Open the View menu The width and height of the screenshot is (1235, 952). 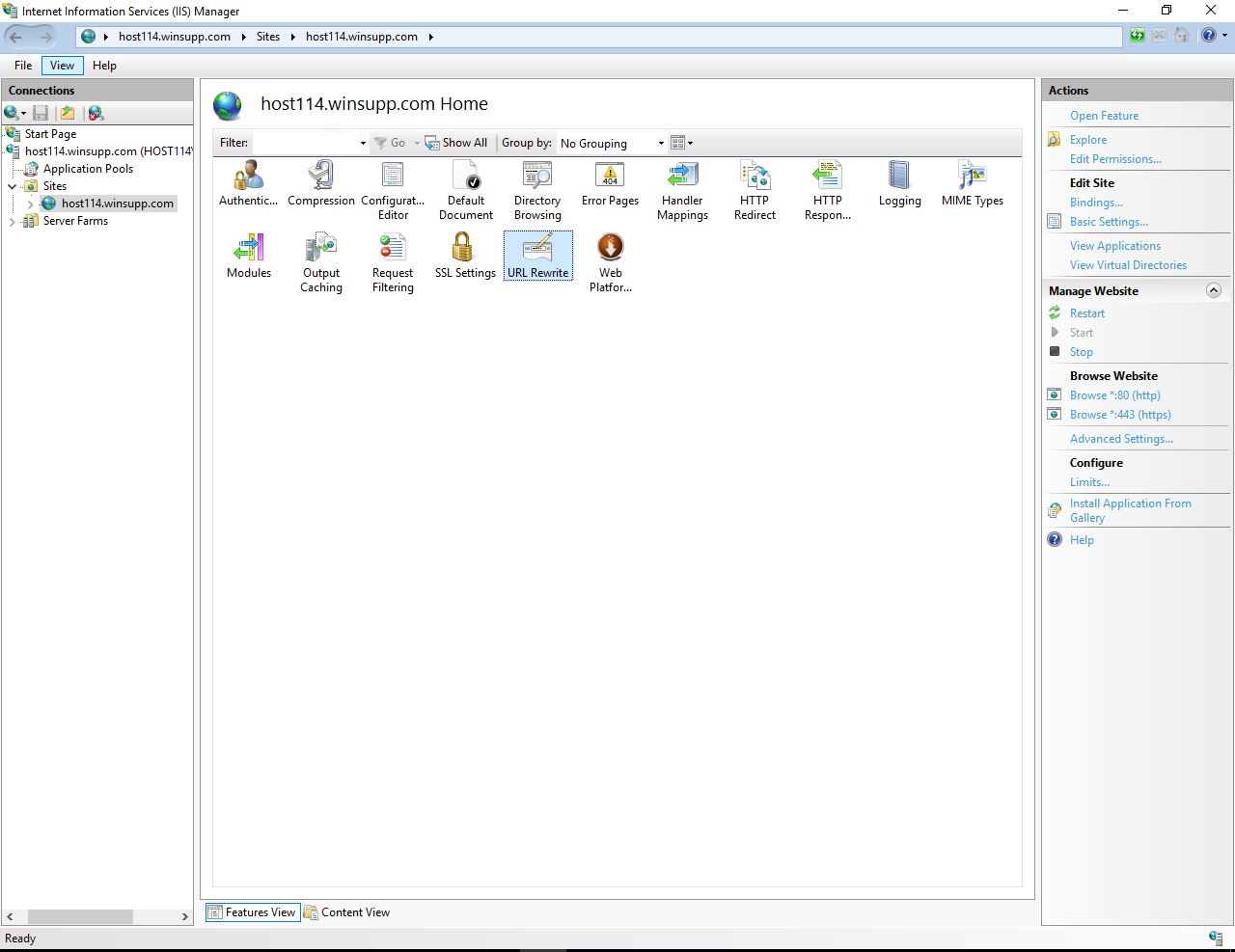(62, 66)
